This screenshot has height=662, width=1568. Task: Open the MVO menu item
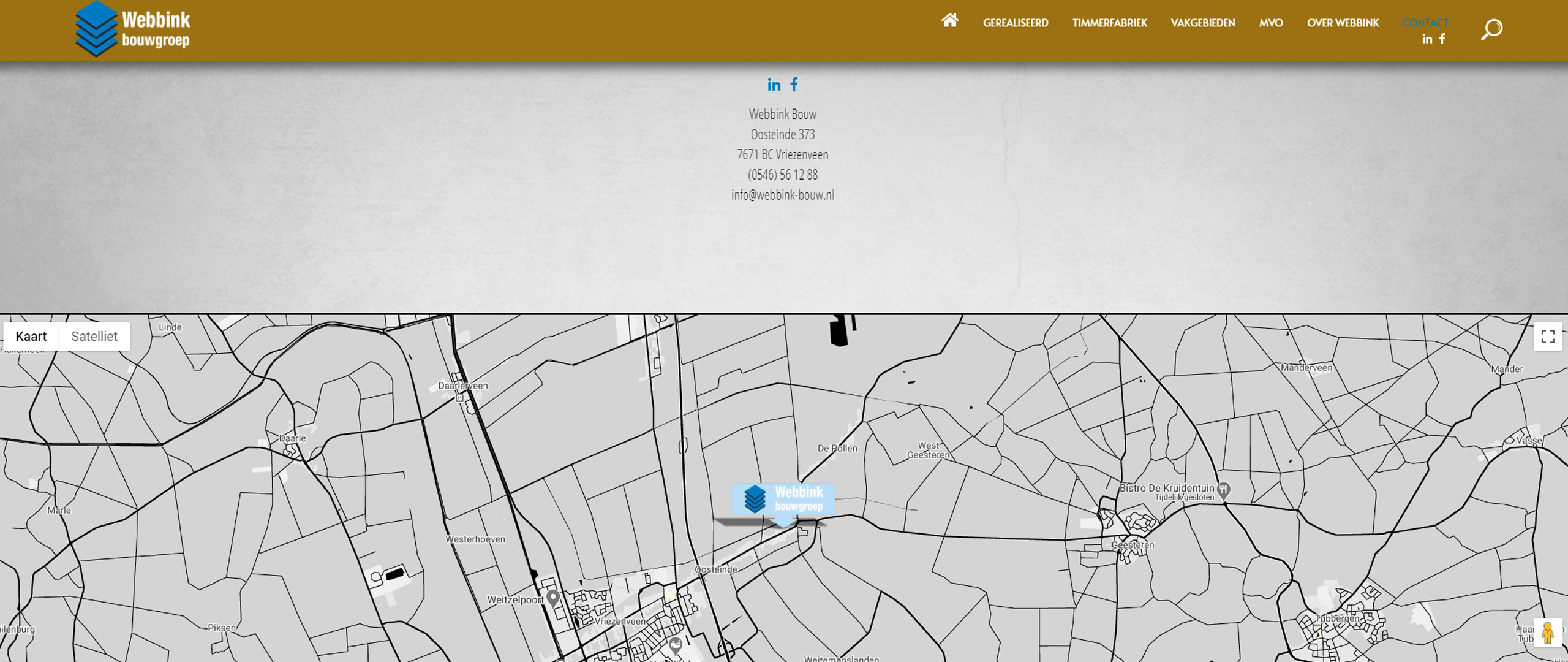click(x=1270, y=23)
